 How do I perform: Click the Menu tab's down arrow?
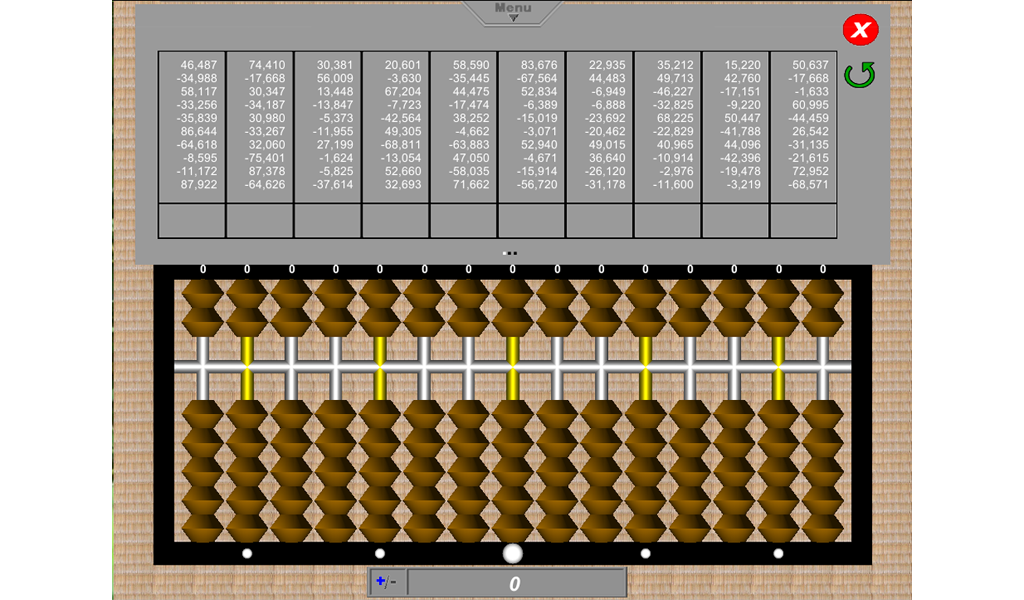[x=514, y=18]
